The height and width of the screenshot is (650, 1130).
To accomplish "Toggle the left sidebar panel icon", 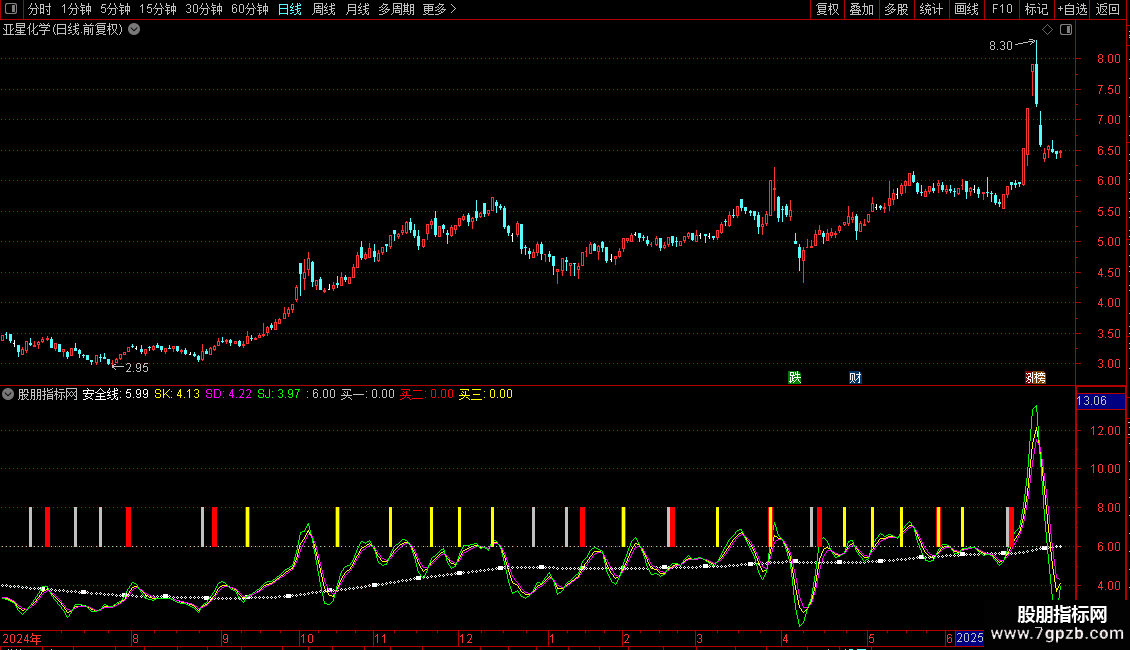I will tap(10, 9).
